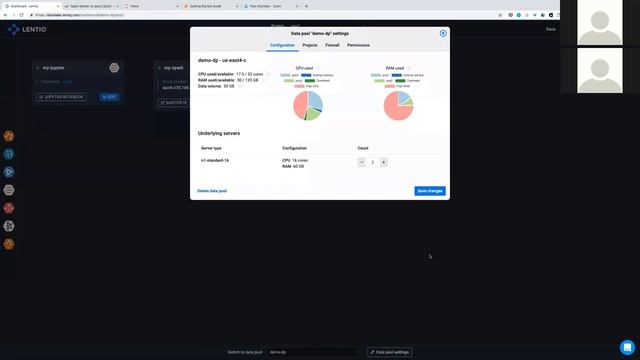
Task: Close the Spark Master browser tab
Action: pos(117,6)
